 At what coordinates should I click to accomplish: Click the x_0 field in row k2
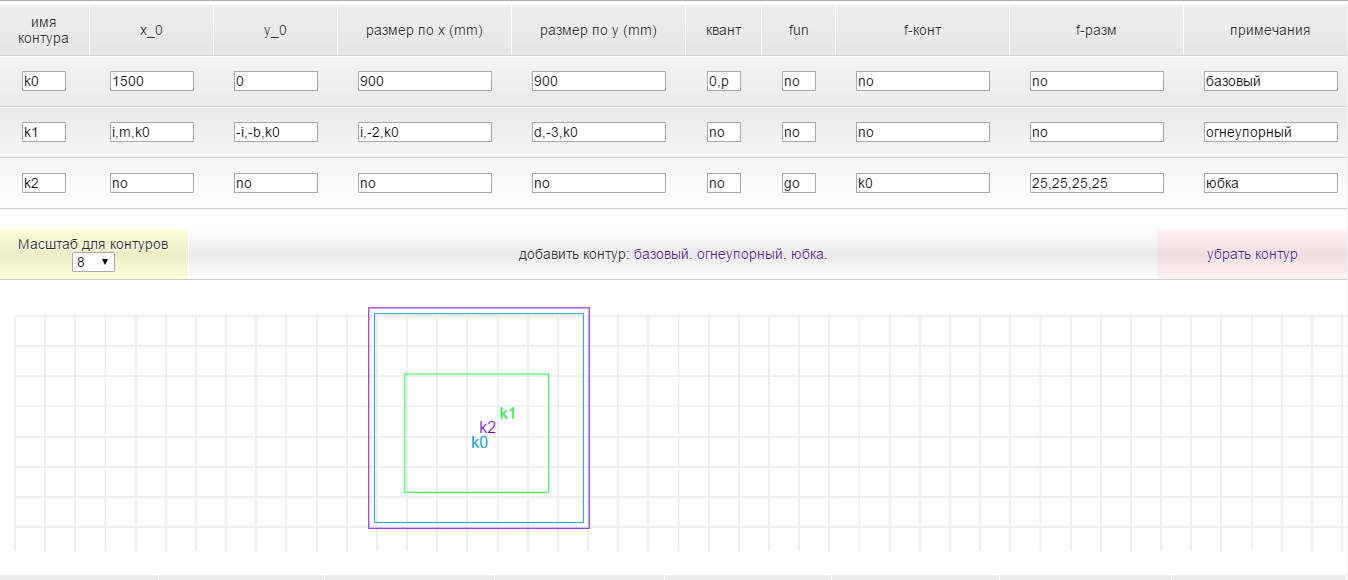click(x=152, y=183)
